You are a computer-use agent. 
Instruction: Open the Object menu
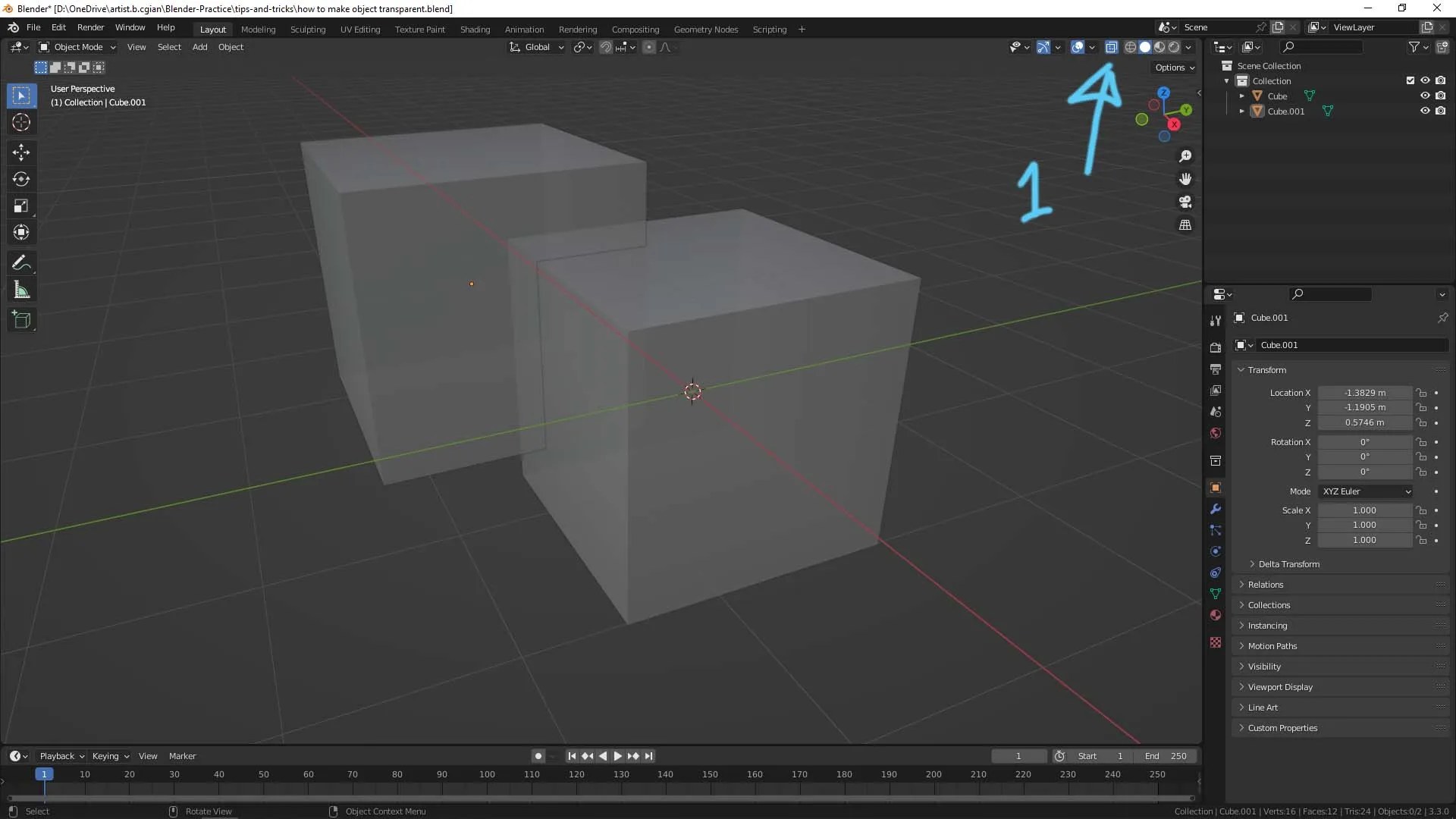(x=231, y=47)
